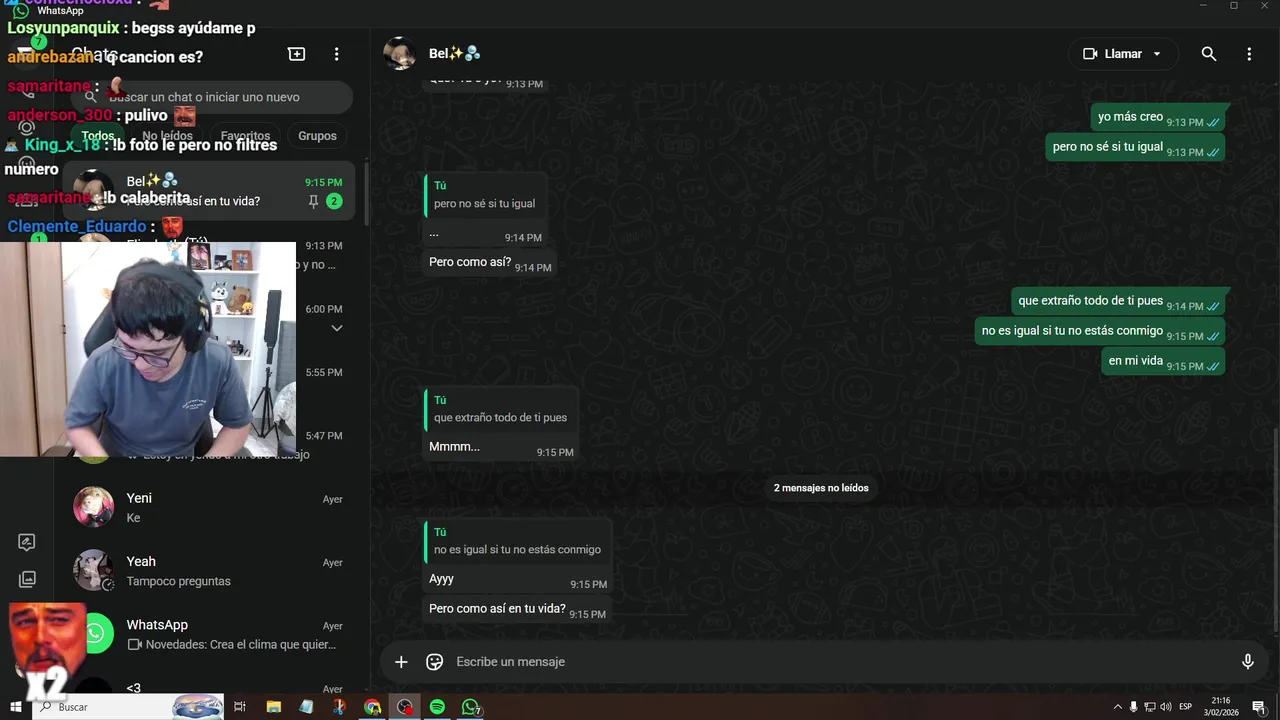Open the conversation options three-dot menu
Screen dimensions: 1280x720
1249,54
